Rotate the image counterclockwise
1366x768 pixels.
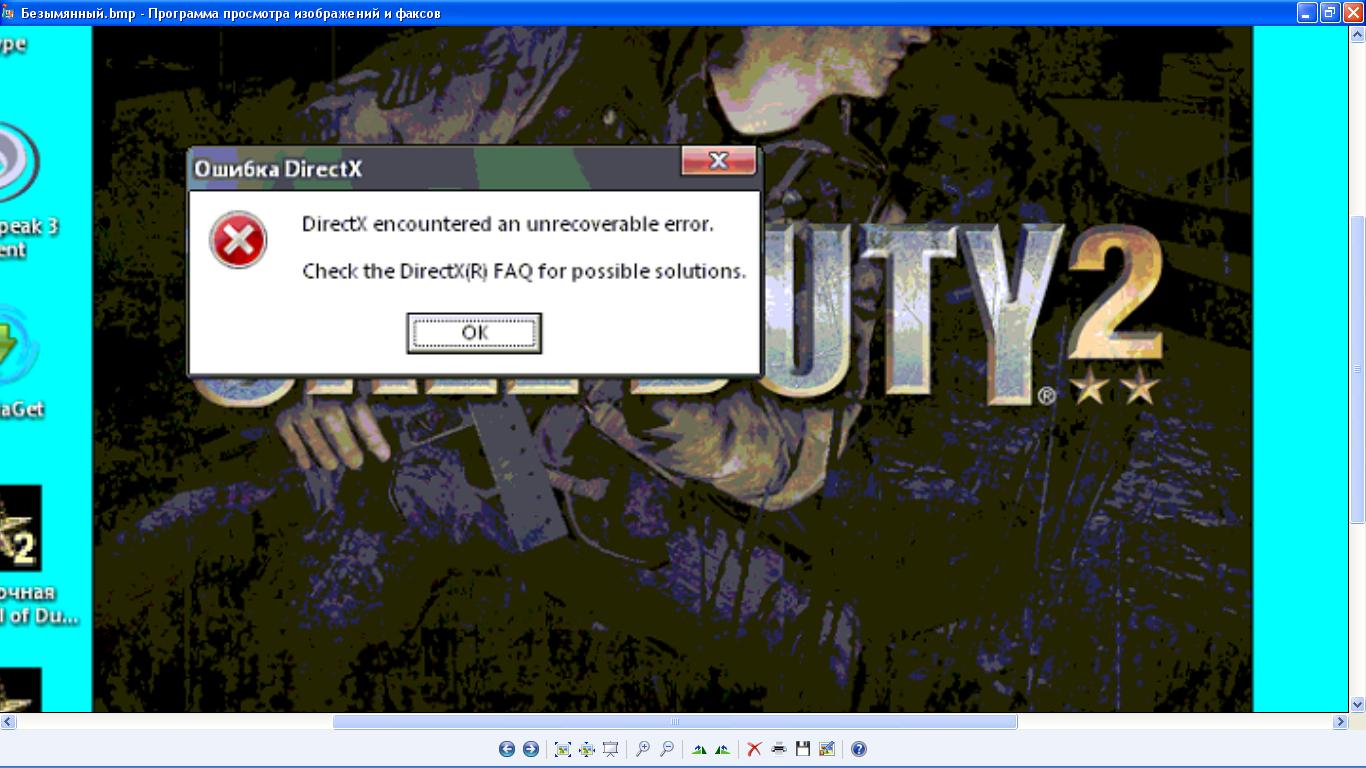click(723, 749)
